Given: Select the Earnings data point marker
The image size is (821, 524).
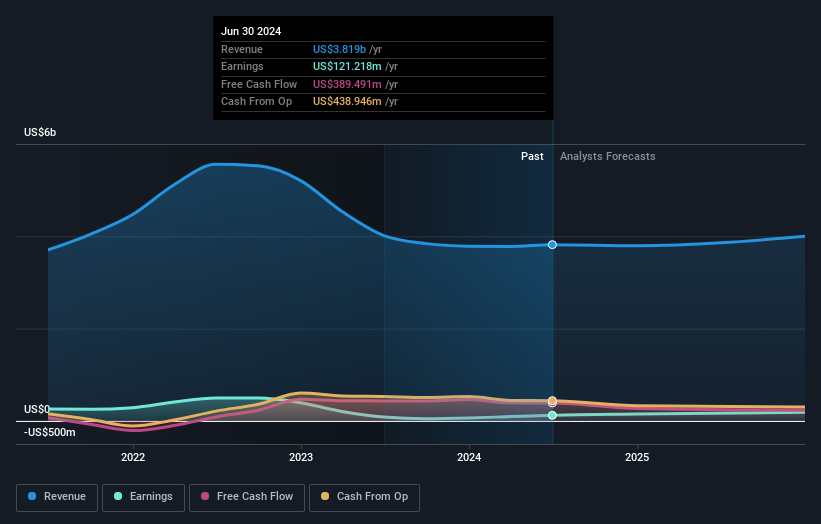Looking at the screenshot, I should pos(552,415).
